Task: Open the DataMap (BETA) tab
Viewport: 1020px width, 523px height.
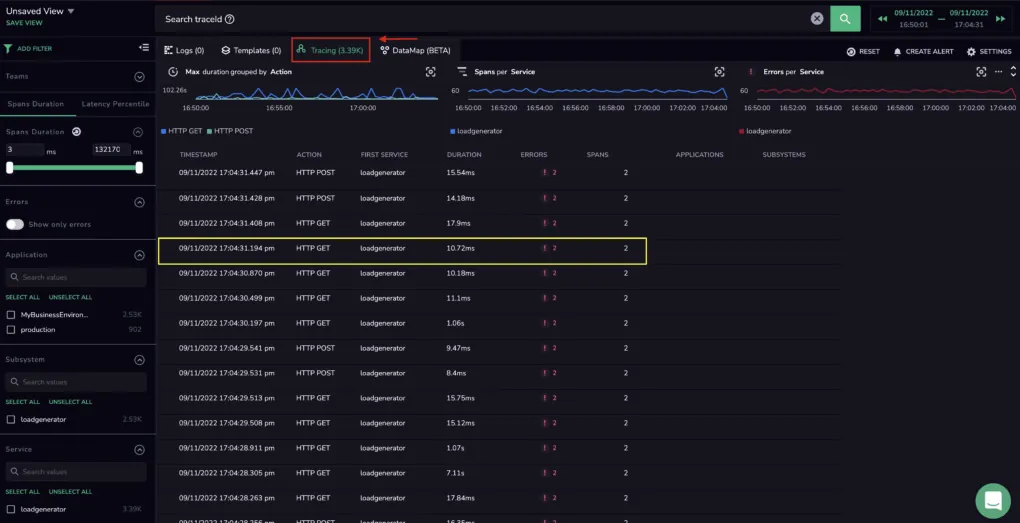Action: click(415, 50)
